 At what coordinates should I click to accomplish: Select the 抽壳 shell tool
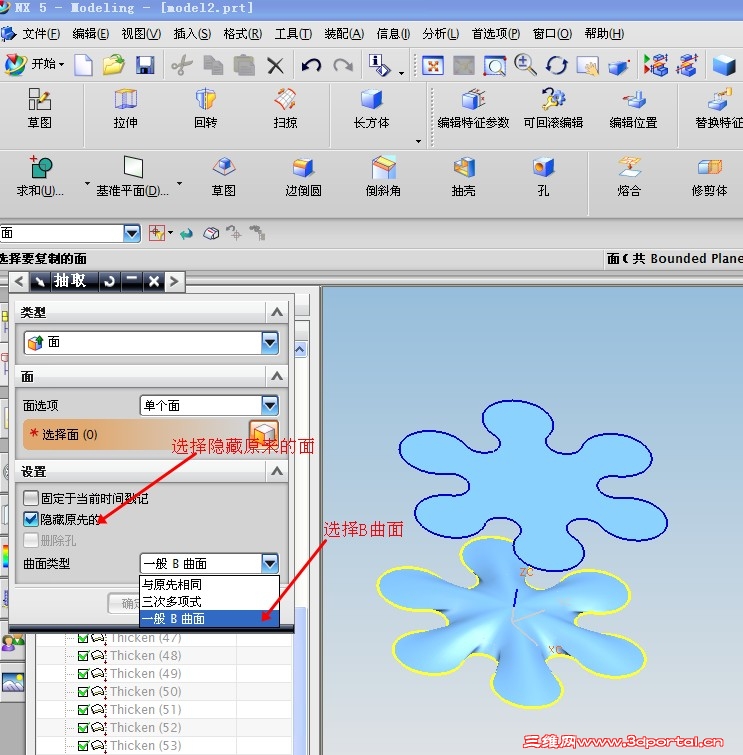pos(463,177)
